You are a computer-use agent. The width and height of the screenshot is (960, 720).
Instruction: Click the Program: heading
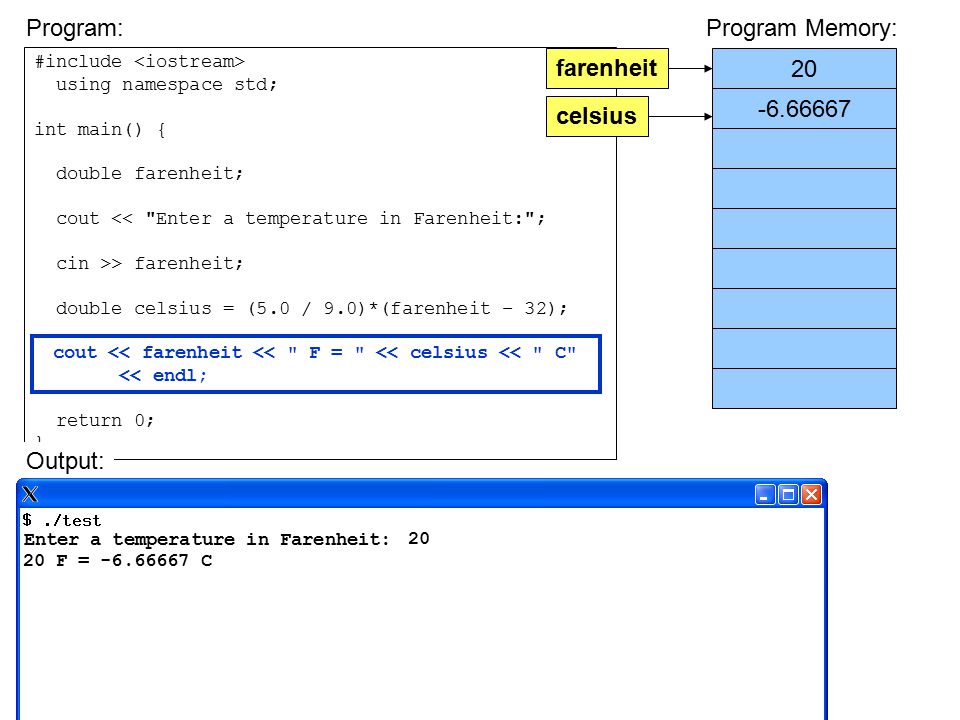[75, 28]
